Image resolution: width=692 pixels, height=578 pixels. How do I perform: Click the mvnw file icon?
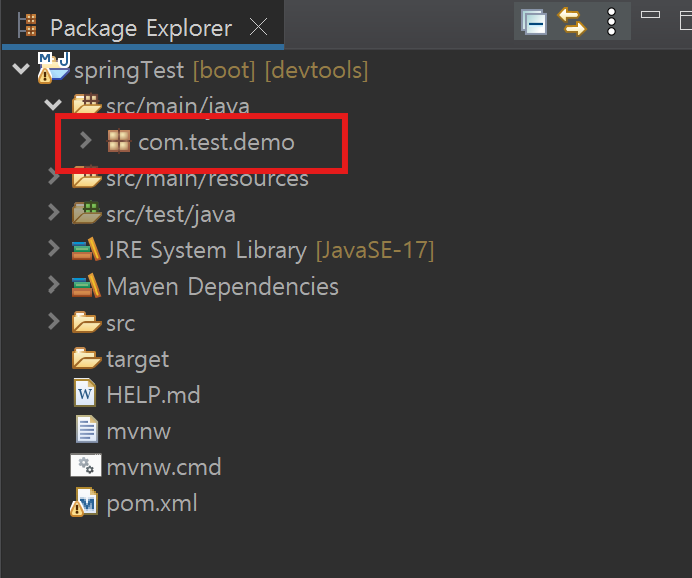click(86, 429)
